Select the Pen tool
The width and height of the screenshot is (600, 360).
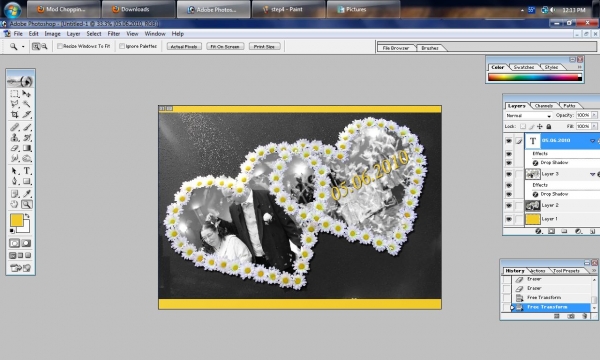[x=15, y=181]
